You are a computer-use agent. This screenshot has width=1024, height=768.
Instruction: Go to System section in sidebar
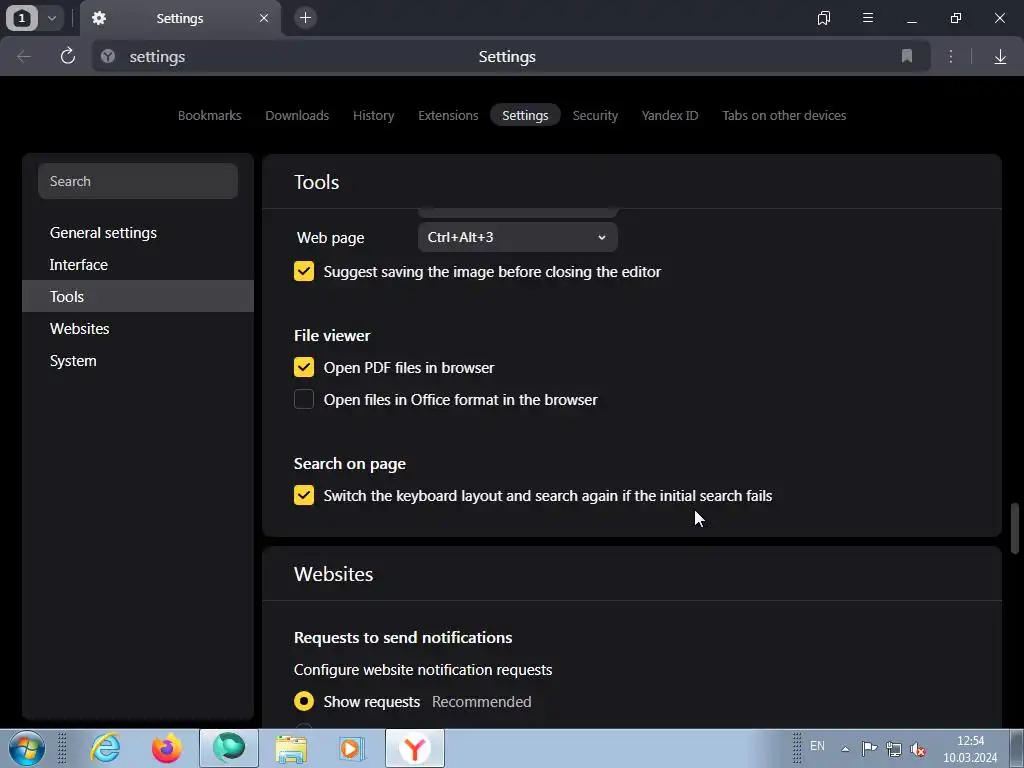click(x=138, y=360)
